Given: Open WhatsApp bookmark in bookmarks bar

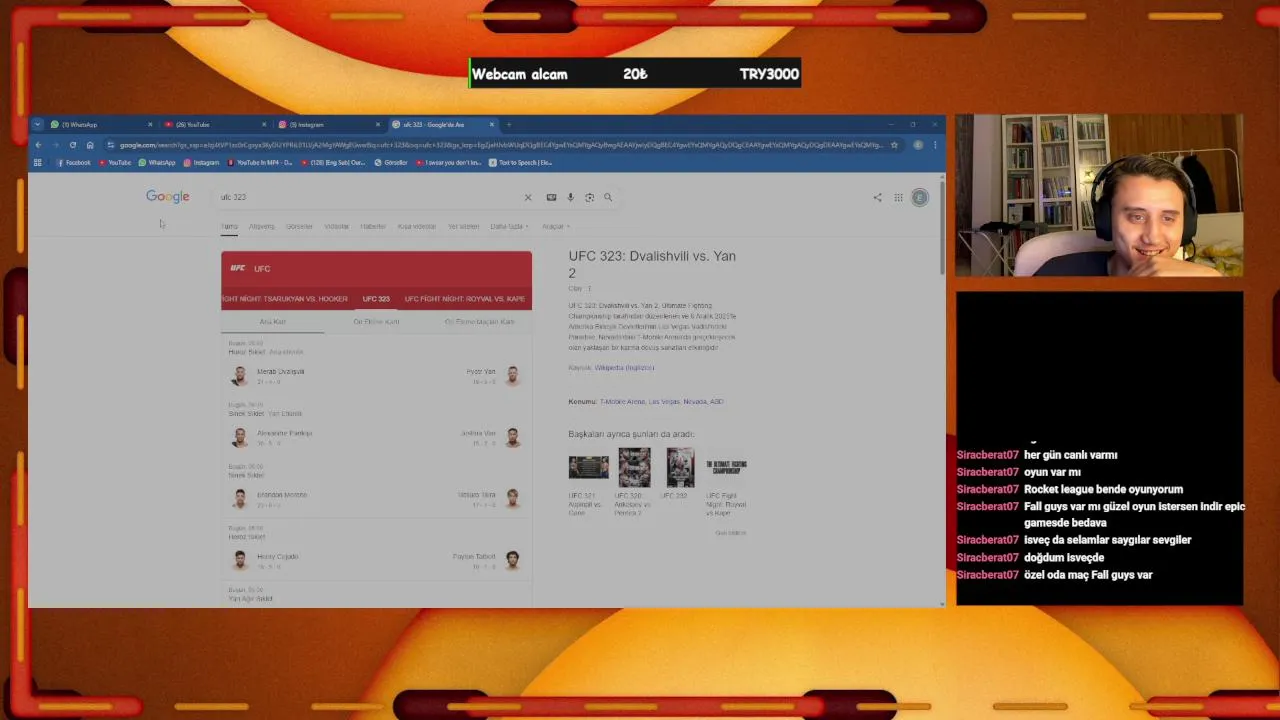Looking at the screenshot, I should 157,162.
